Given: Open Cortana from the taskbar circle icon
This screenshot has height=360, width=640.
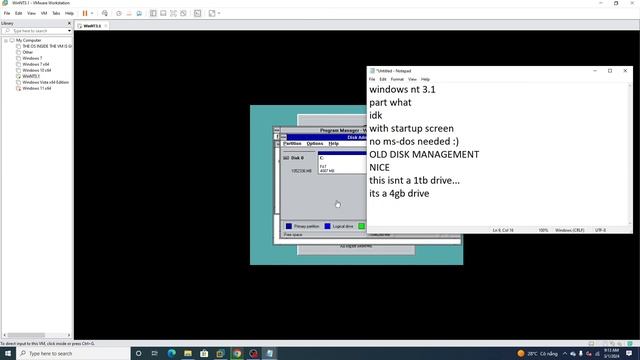Looking at the screenshot, I should (138, 353).
